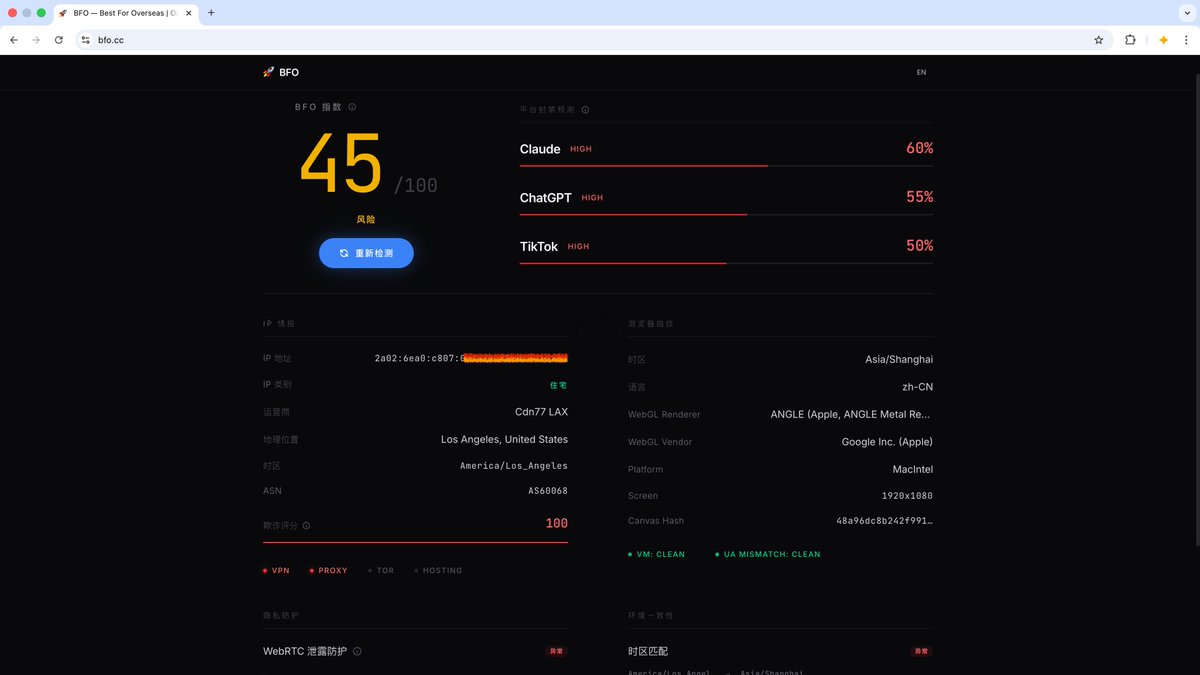Click the MacIntel platform value
This screenshot has width=1200, height=675.
tap(913, 469)
